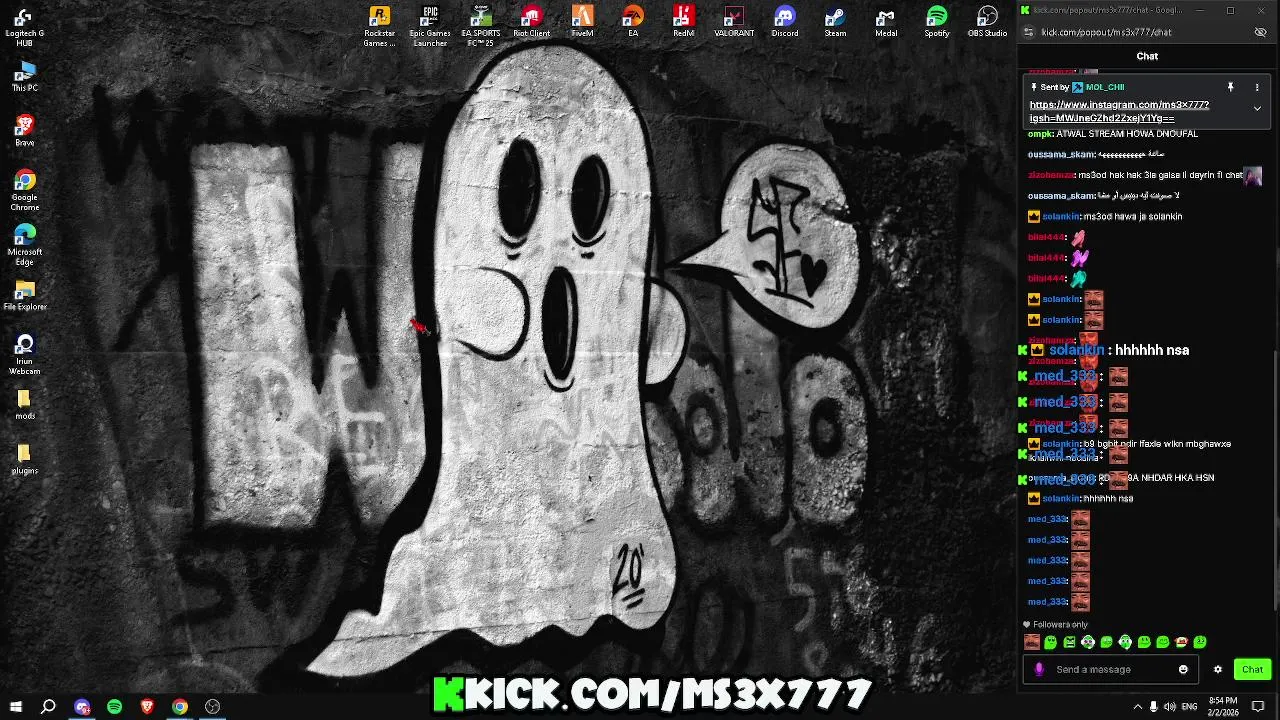The height and width of the screenshot is (720, 1280).
Task: Unpin the pinned message with pin icon
Action: pyautogui.click(x=1231, y=88)
